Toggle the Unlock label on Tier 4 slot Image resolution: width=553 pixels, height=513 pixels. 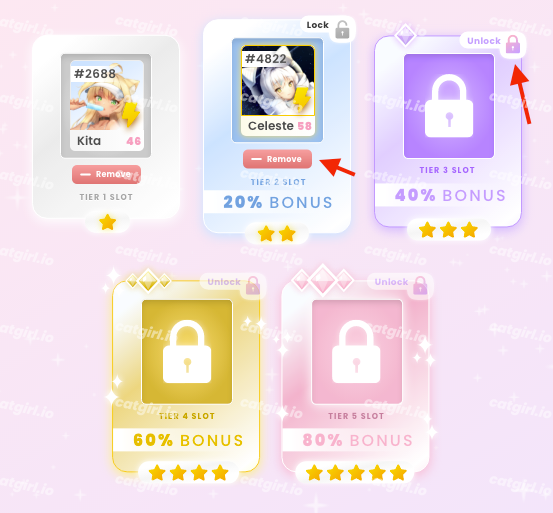pyautogui.click(x=224, y=282)
